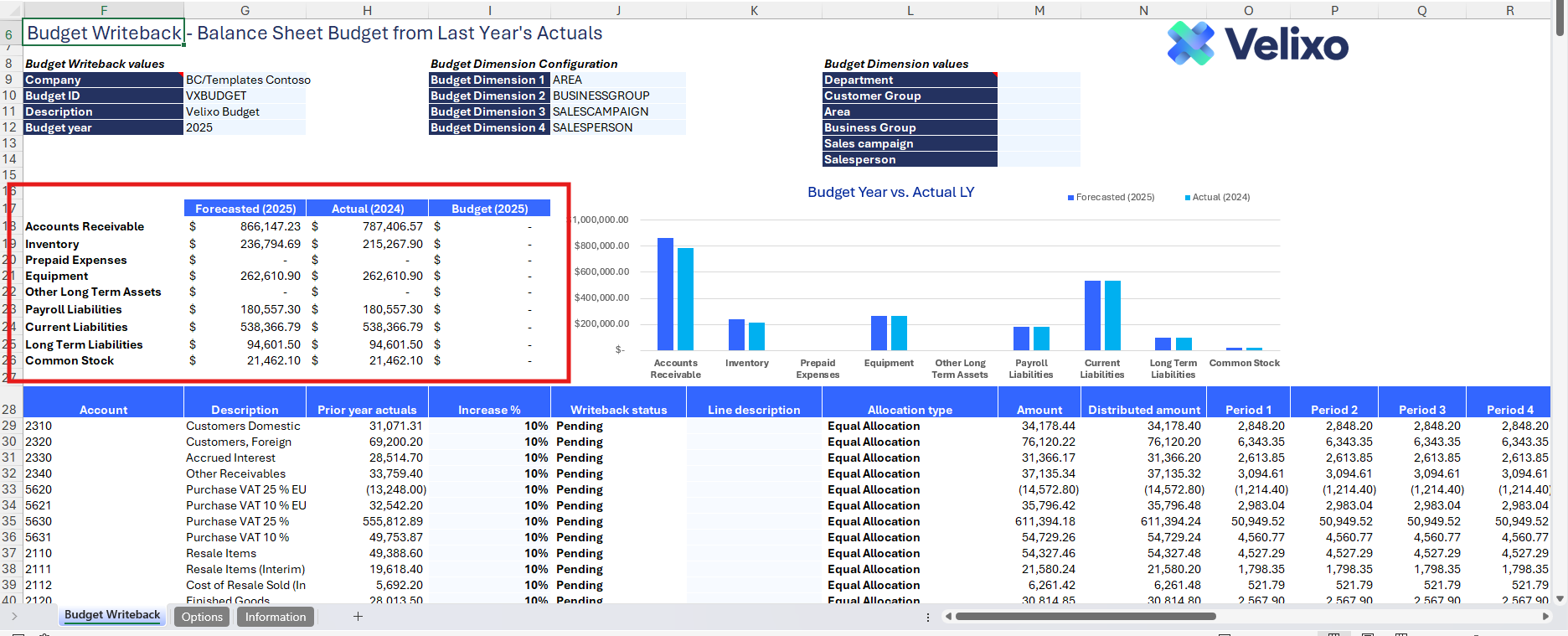1568x636 pixels.
Task: Click the empty Department value cell
Action: coord(1039,80)
